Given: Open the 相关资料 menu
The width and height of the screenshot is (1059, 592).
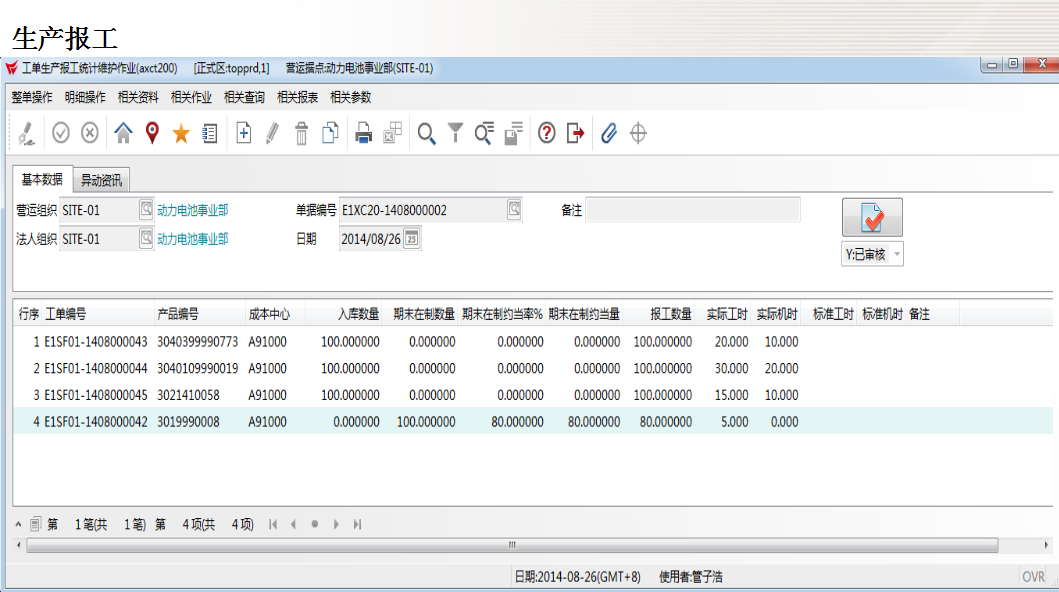Looking at the screenshot, I should point(138,97).
